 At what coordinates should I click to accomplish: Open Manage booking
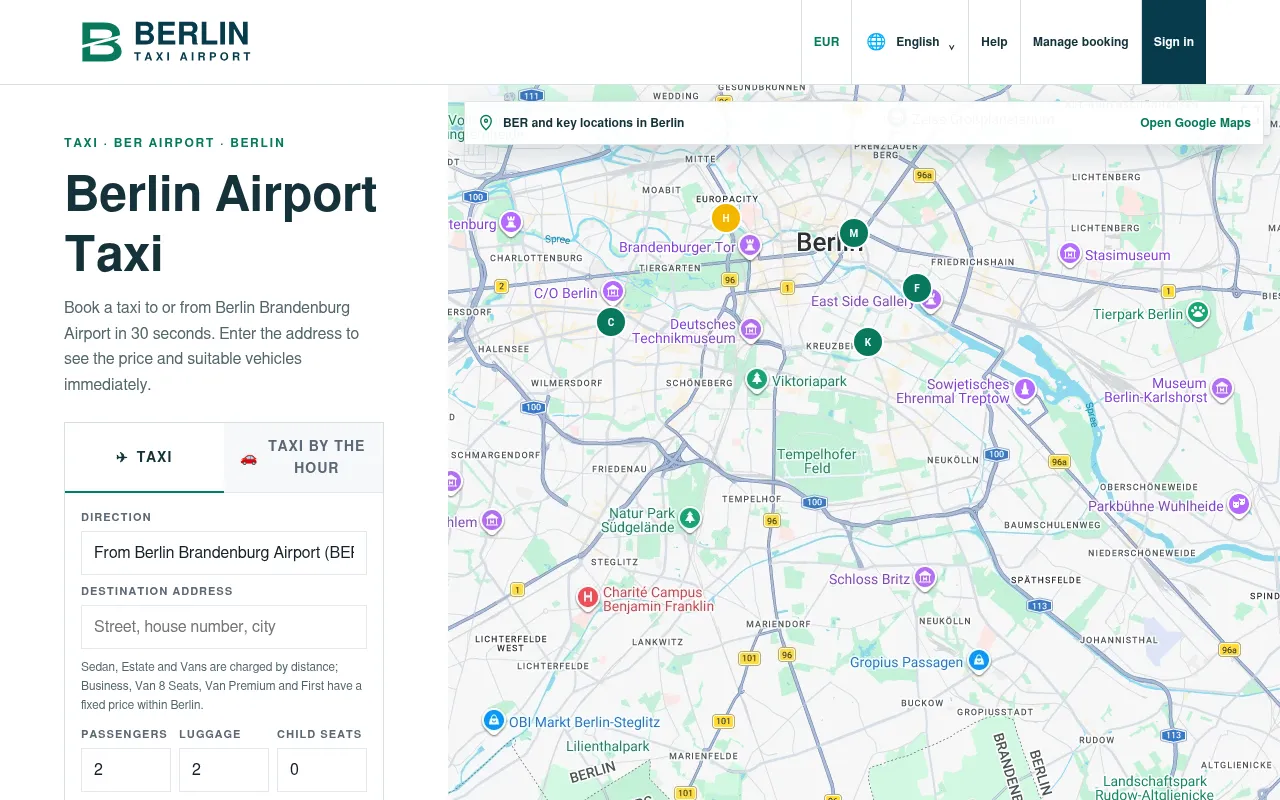click(1081, 42)
